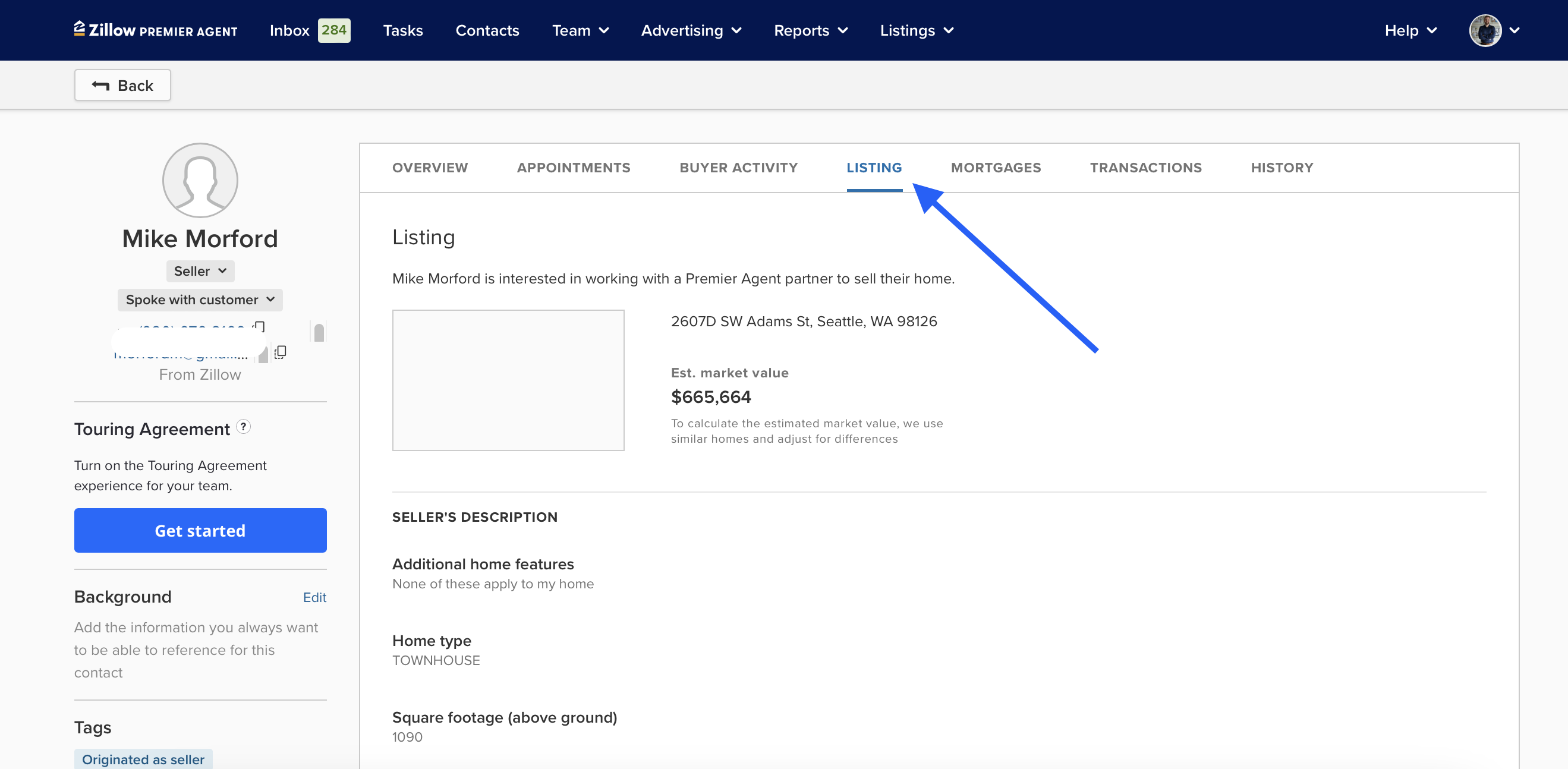Go to the Transactions tab
Image resolution: width=1568 pixels, height=769 pixels.
click(1145, 168)
